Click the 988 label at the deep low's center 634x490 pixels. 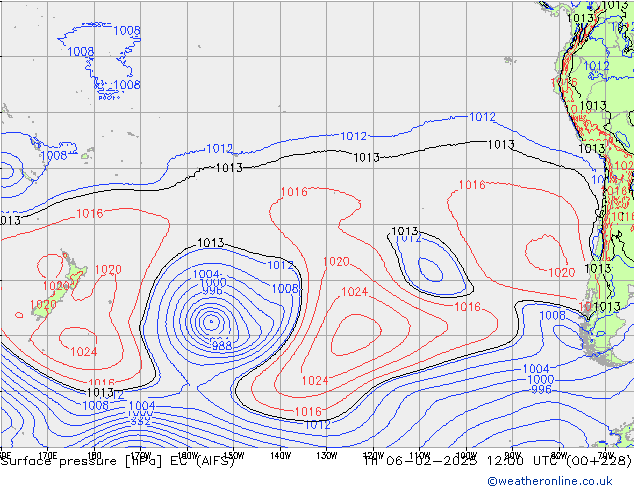point(222,346)
